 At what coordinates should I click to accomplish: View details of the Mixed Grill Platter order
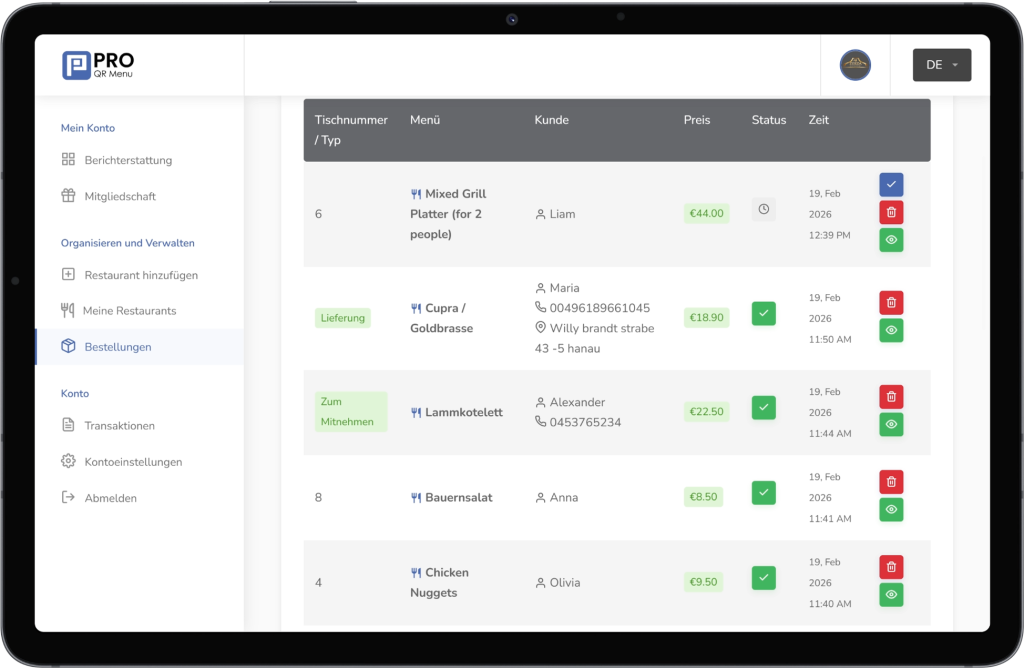pyautogui.click(x=891, y=240)
